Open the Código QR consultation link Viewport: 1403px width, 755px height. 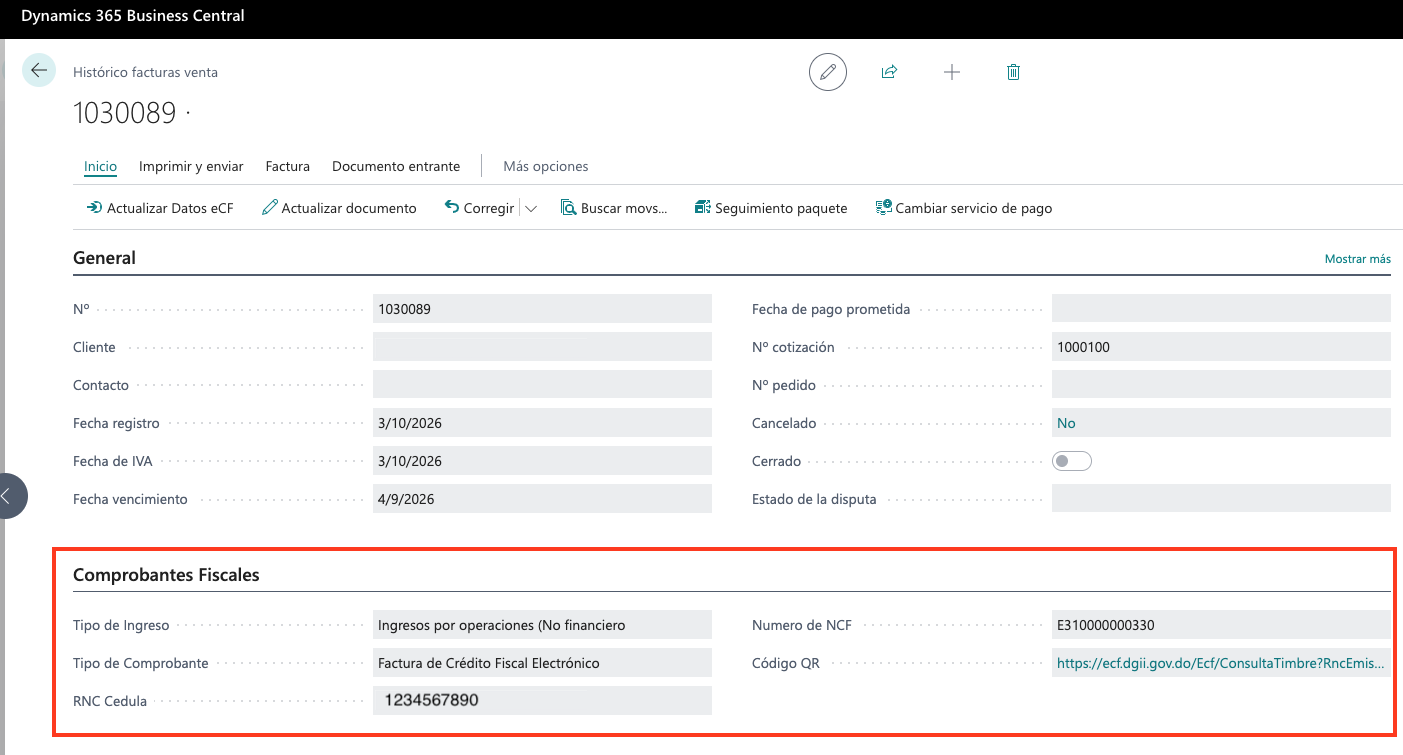tap(1220, 662)
